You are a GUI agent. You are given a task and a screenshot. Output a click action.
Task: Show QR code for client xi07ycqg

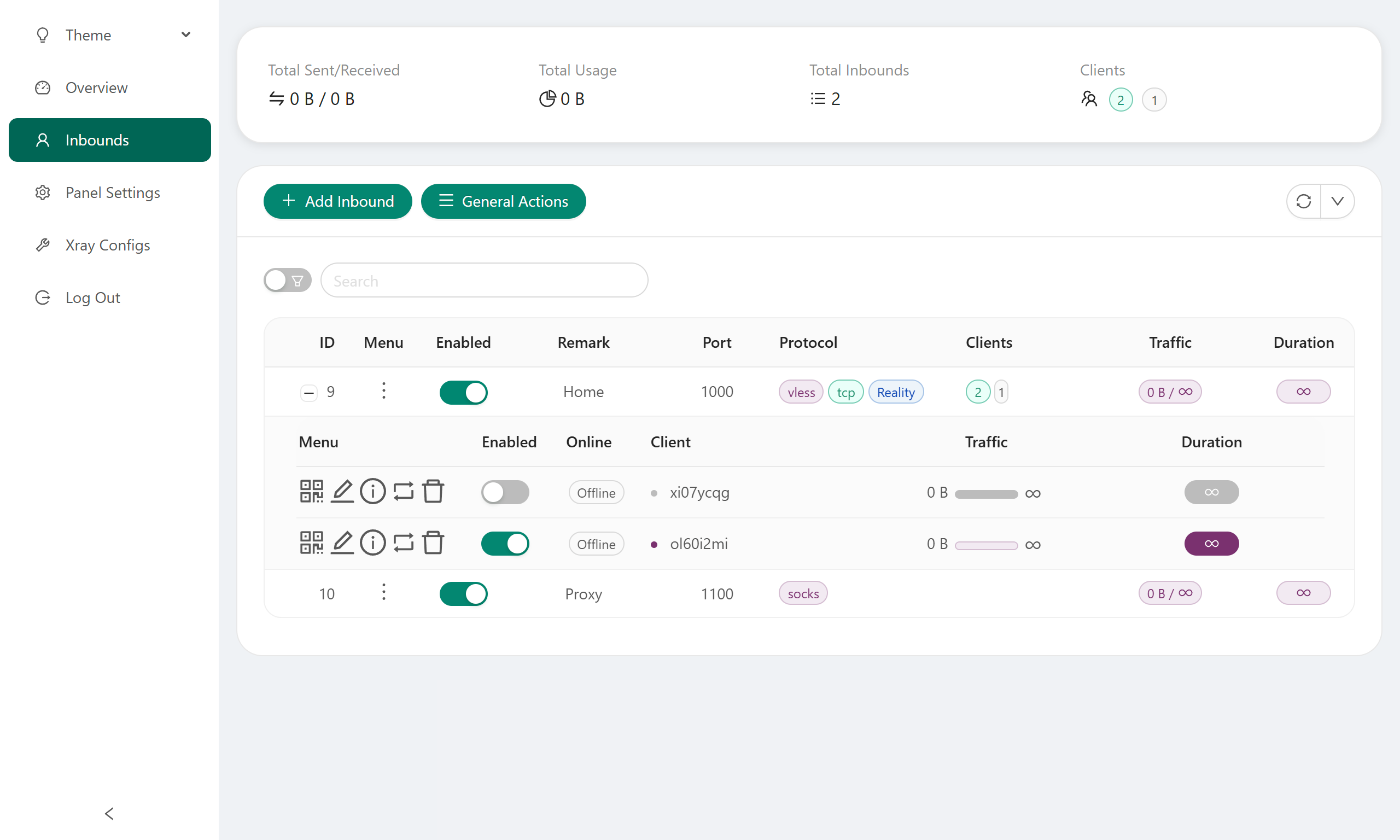311,491
